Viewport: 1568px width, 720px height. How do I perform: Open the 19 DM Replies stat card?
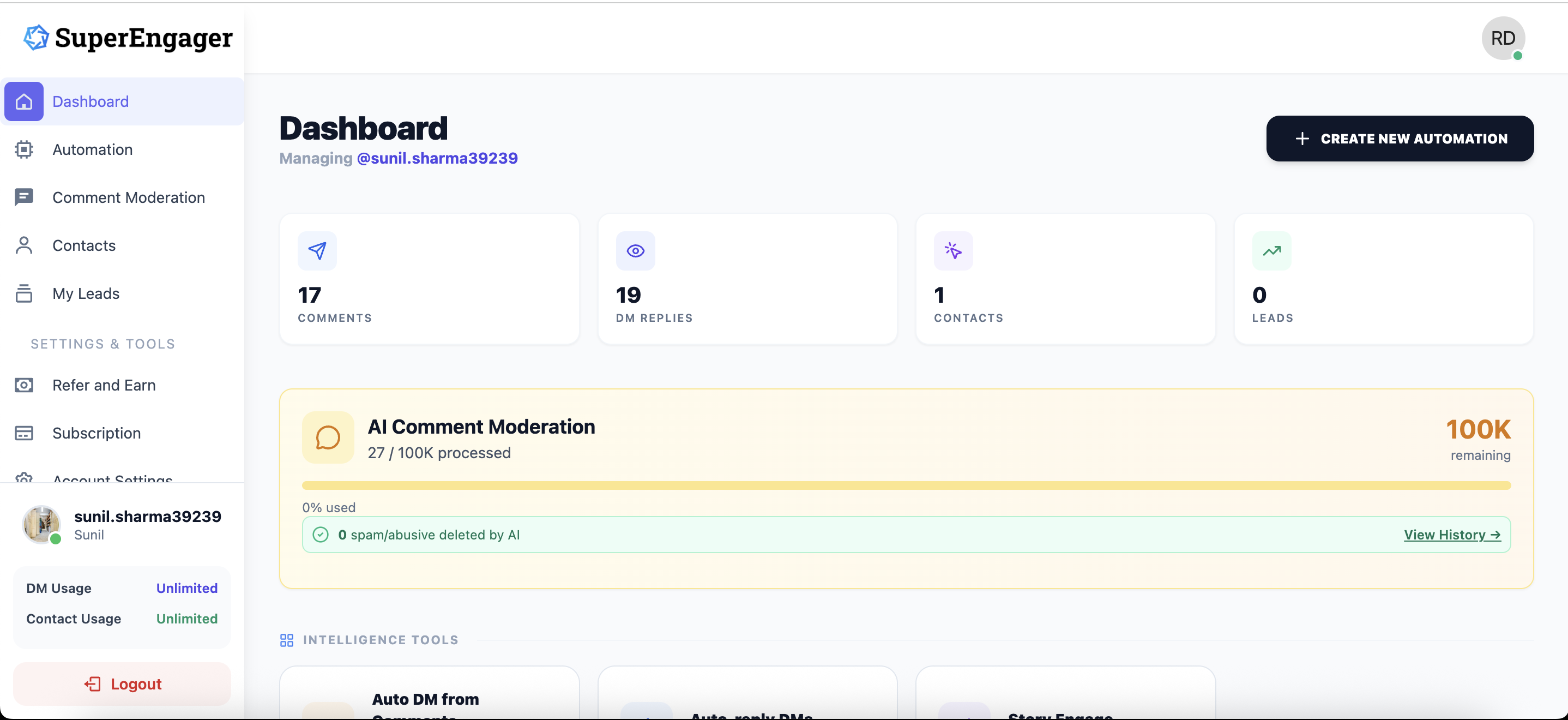747,279
